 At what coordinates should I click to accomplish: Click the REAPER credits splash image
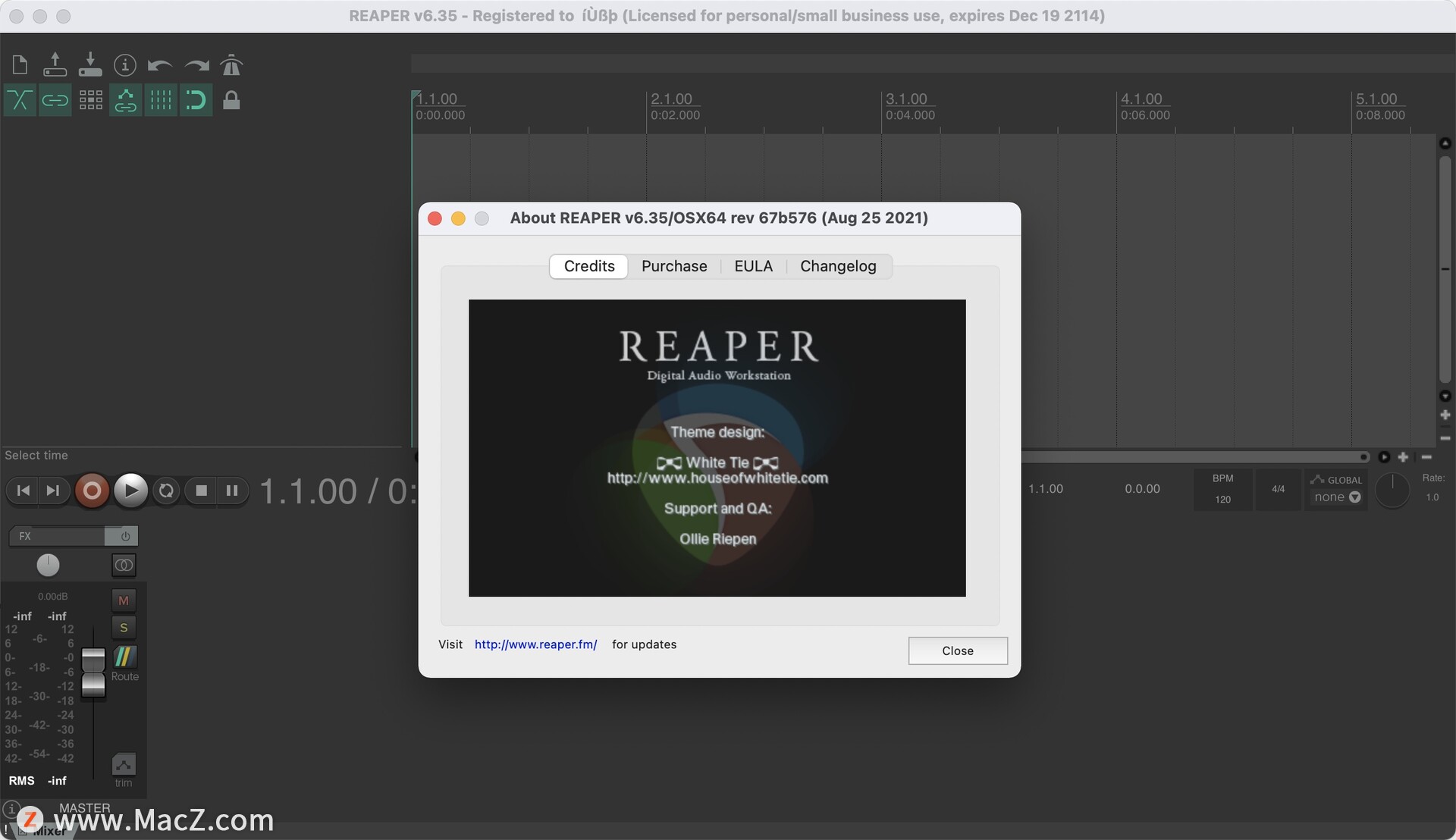pos(717,448)
